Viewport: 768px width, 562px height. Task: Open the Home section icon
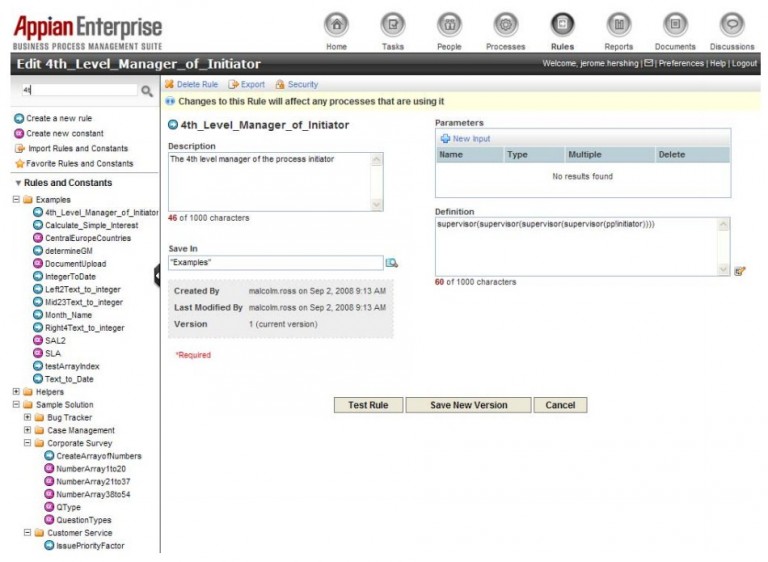336,24
